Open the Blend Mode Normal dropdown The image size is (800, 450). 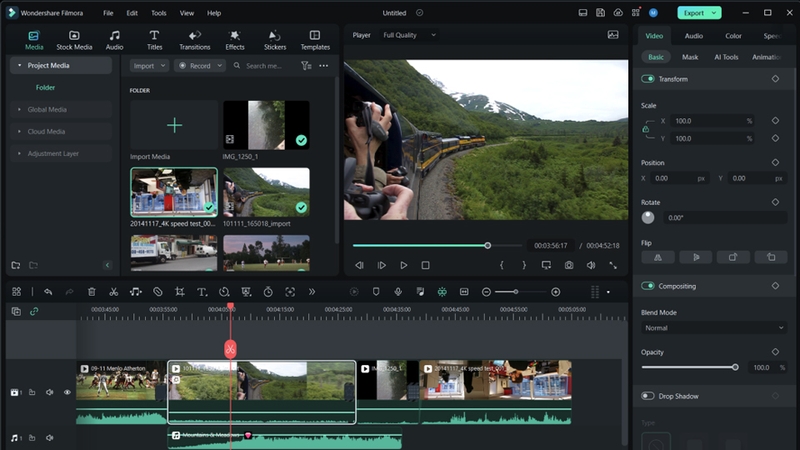(713, 328)
